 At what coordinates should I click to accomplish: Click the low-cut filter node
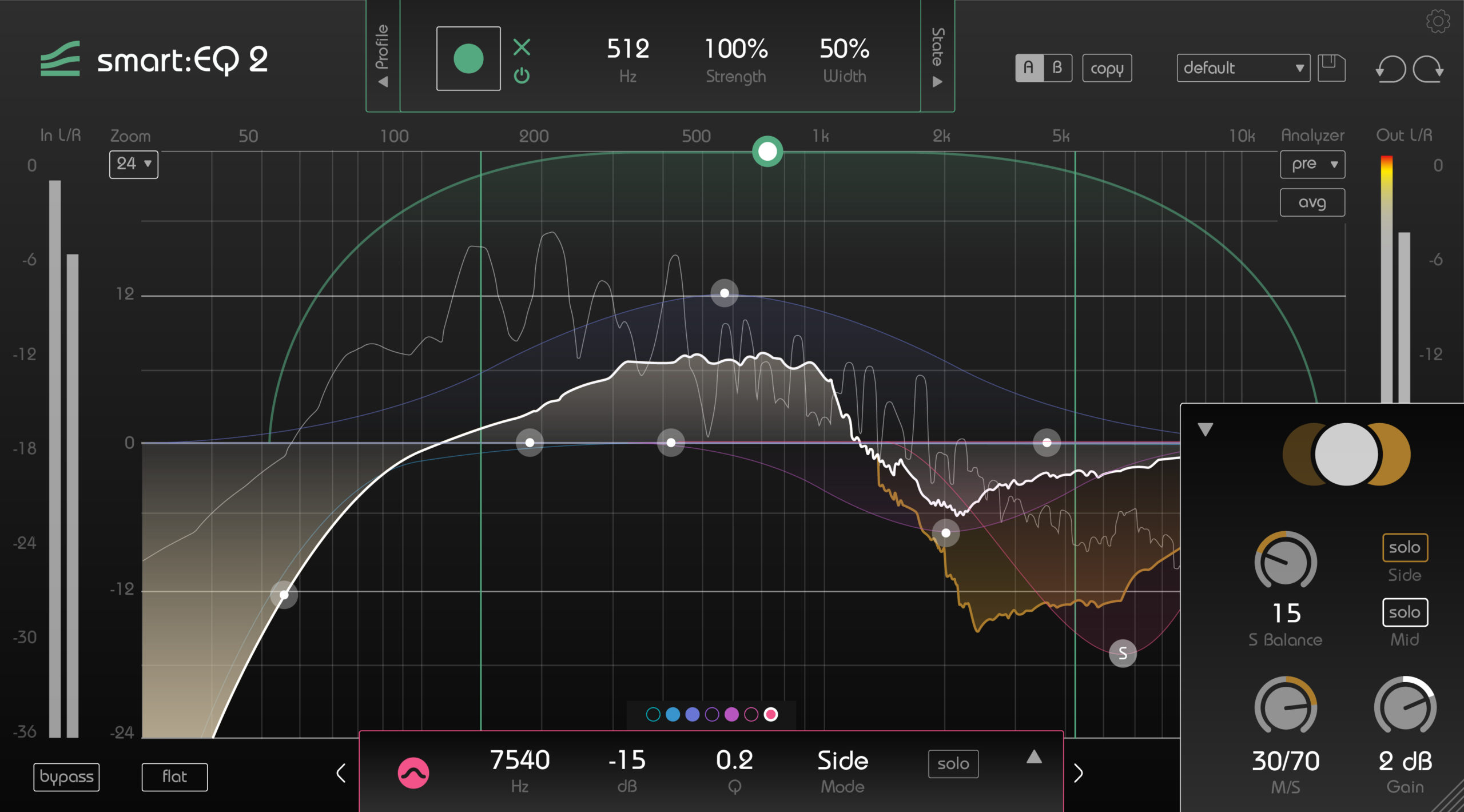[x=284, y=595]
